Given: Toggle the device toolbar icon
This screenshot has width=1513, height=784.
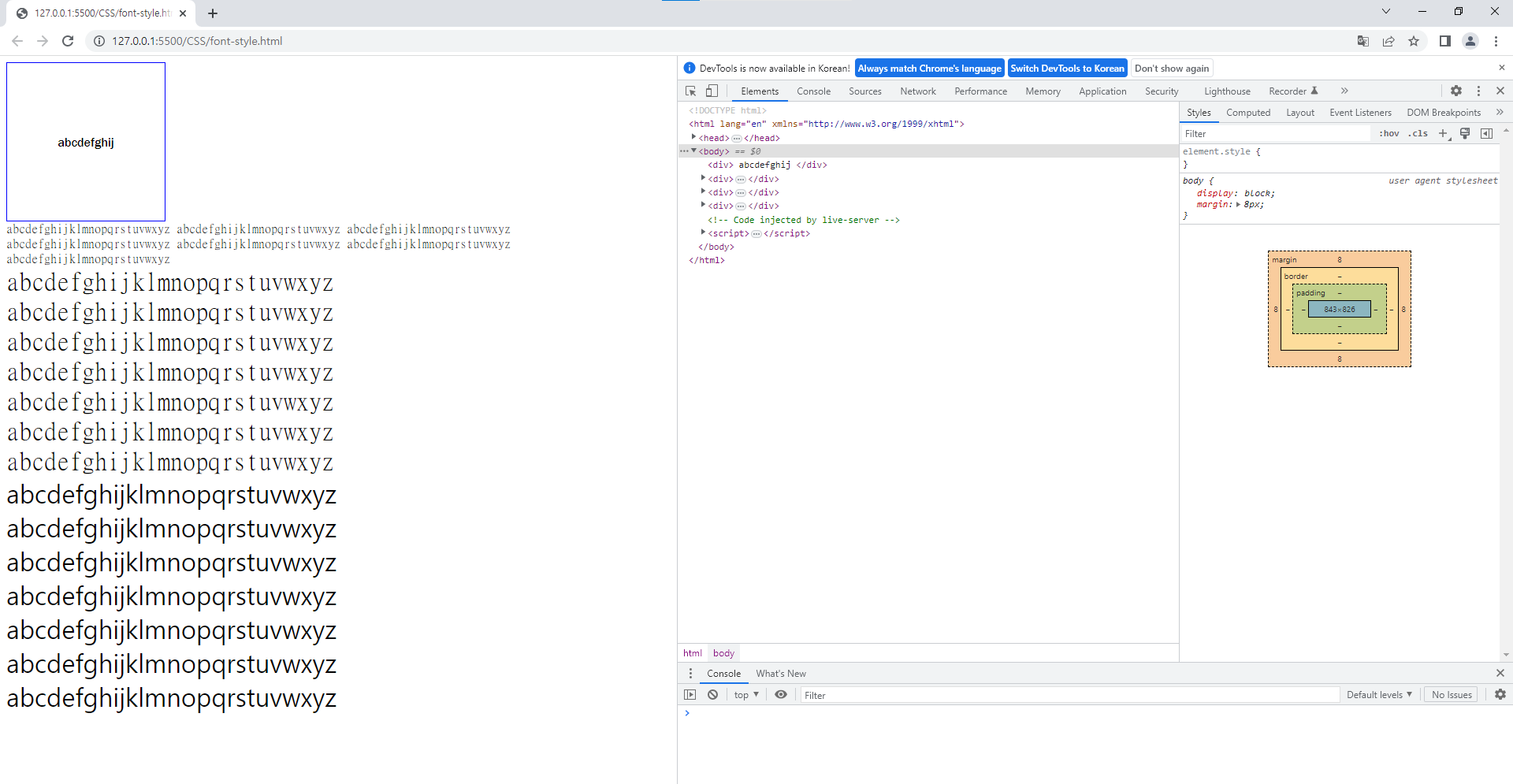Looking at the screenshot, I should click(x=712, y=91).
